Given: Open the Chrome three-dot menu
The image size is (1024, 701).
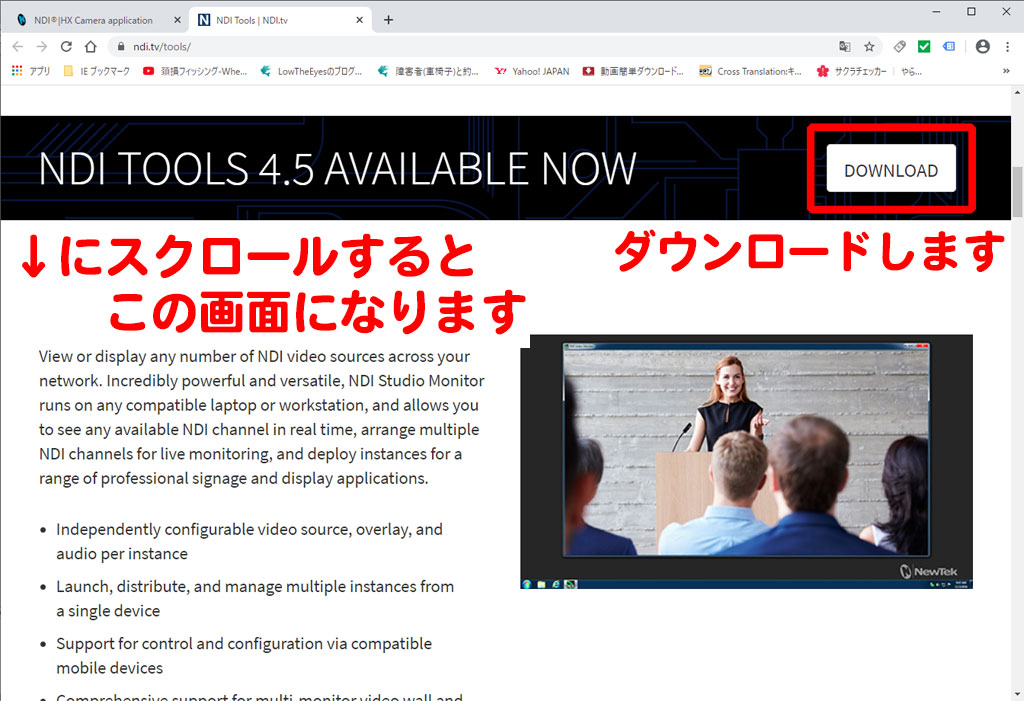Looking at the screenshot, I should click(x=1006, y=46).
